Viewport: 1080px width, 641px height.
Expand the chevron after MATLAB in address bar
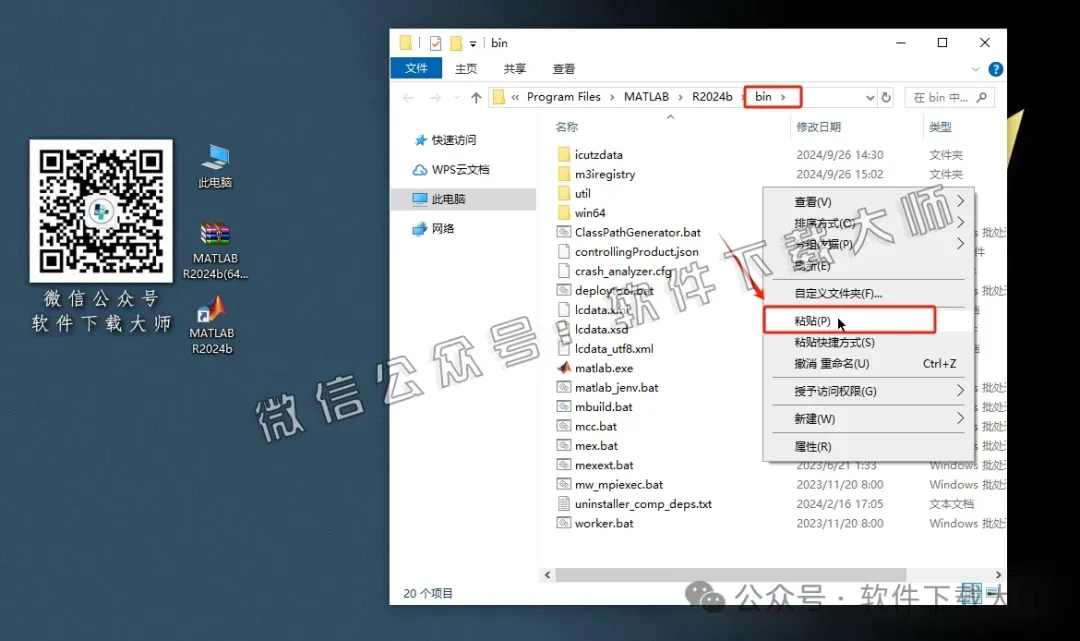[x=681, y=97]
